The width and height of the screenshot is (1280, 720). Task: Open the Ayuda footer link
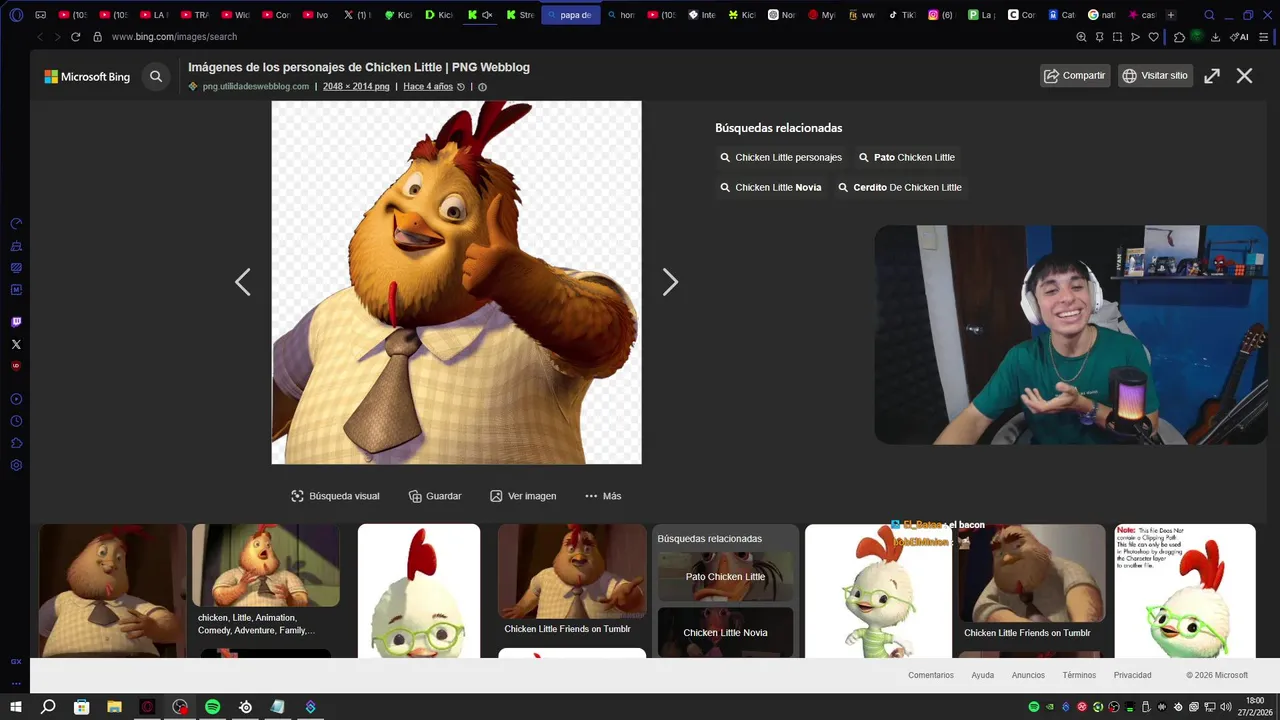(983, 675)
